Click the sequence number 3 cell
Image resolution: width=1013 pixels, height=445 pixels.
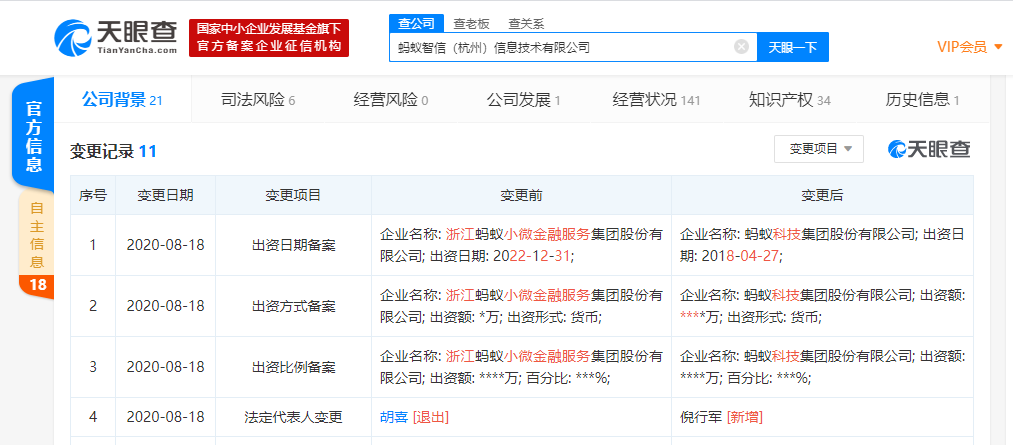point(93,367)
